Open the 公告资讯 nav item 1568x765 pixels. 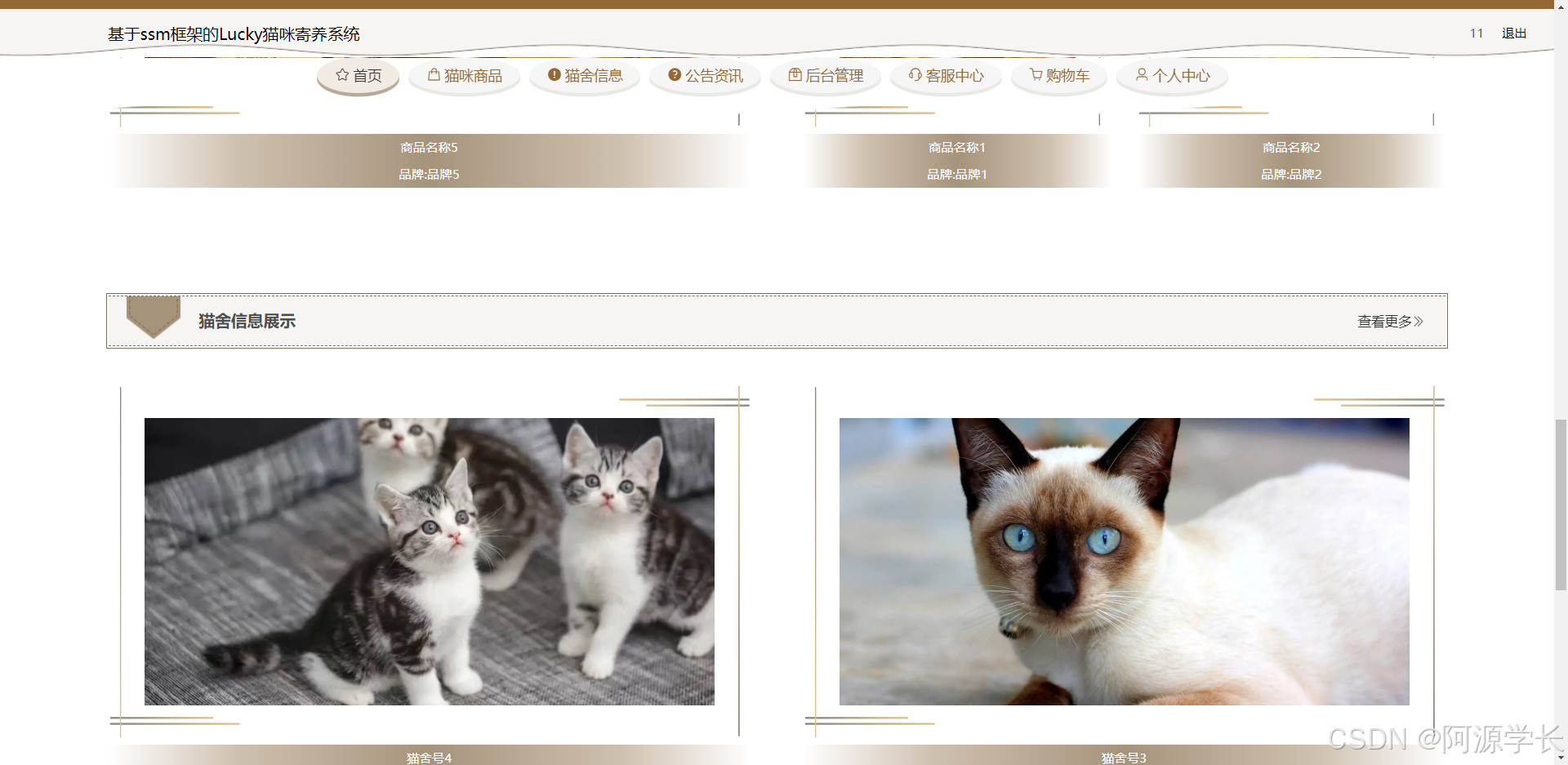[706, 76]
